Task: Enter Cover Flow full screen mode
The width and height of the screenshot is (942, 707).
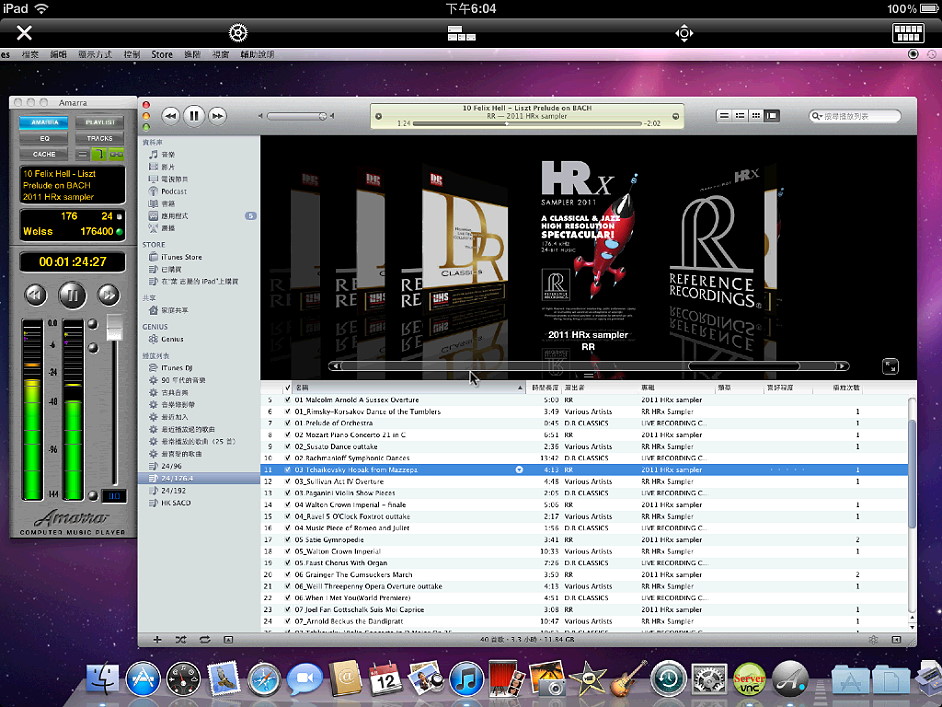Action: 890,366
